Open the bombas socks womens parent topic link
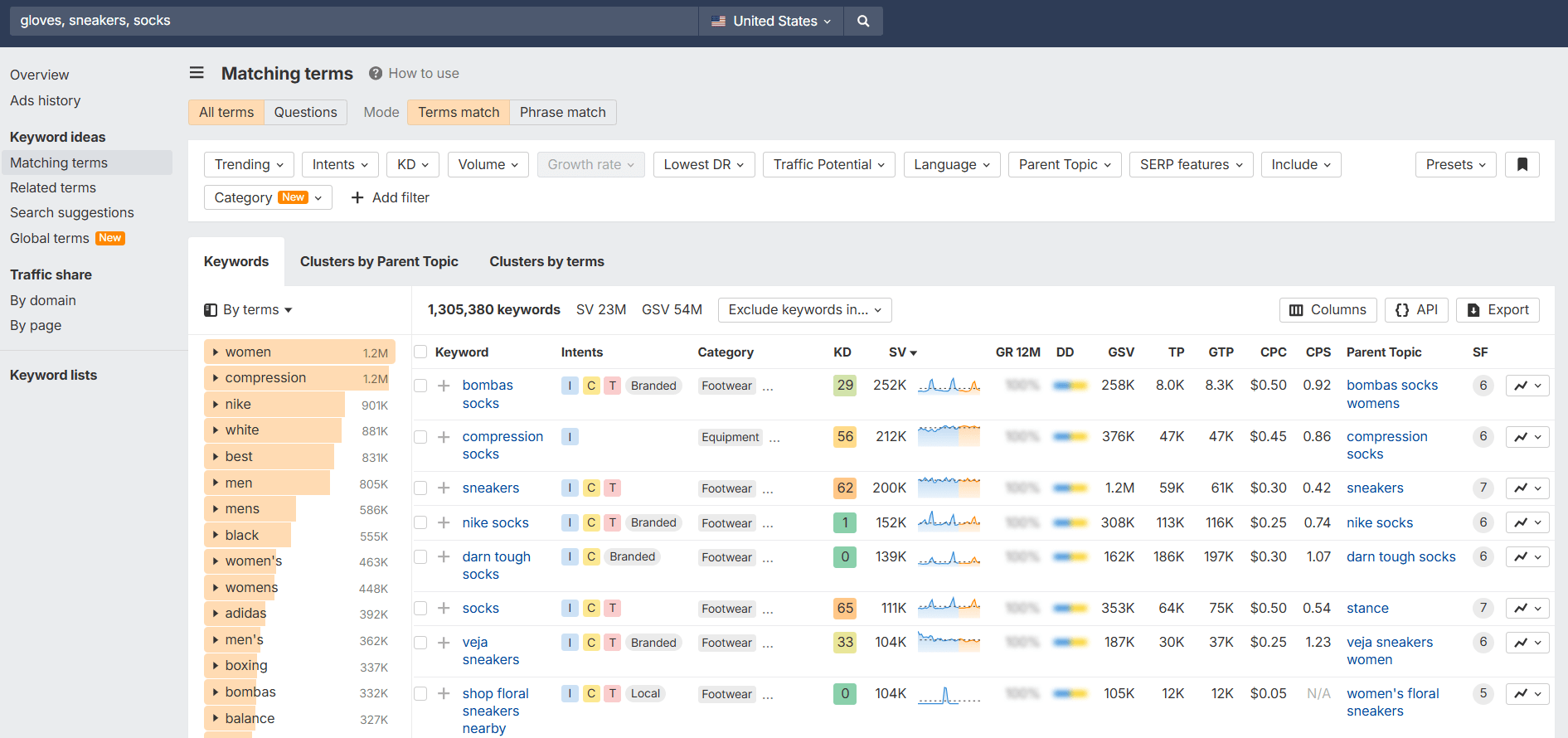Image resolution: width=1568 pixels, height=738 pixels. click(1392, 394)
